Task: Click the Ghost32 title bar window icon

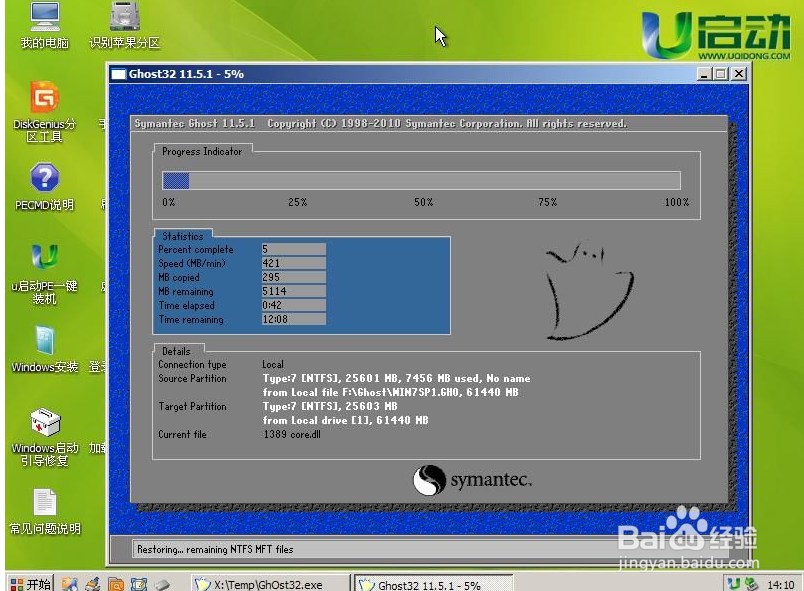Action: (x=119, y=74)
